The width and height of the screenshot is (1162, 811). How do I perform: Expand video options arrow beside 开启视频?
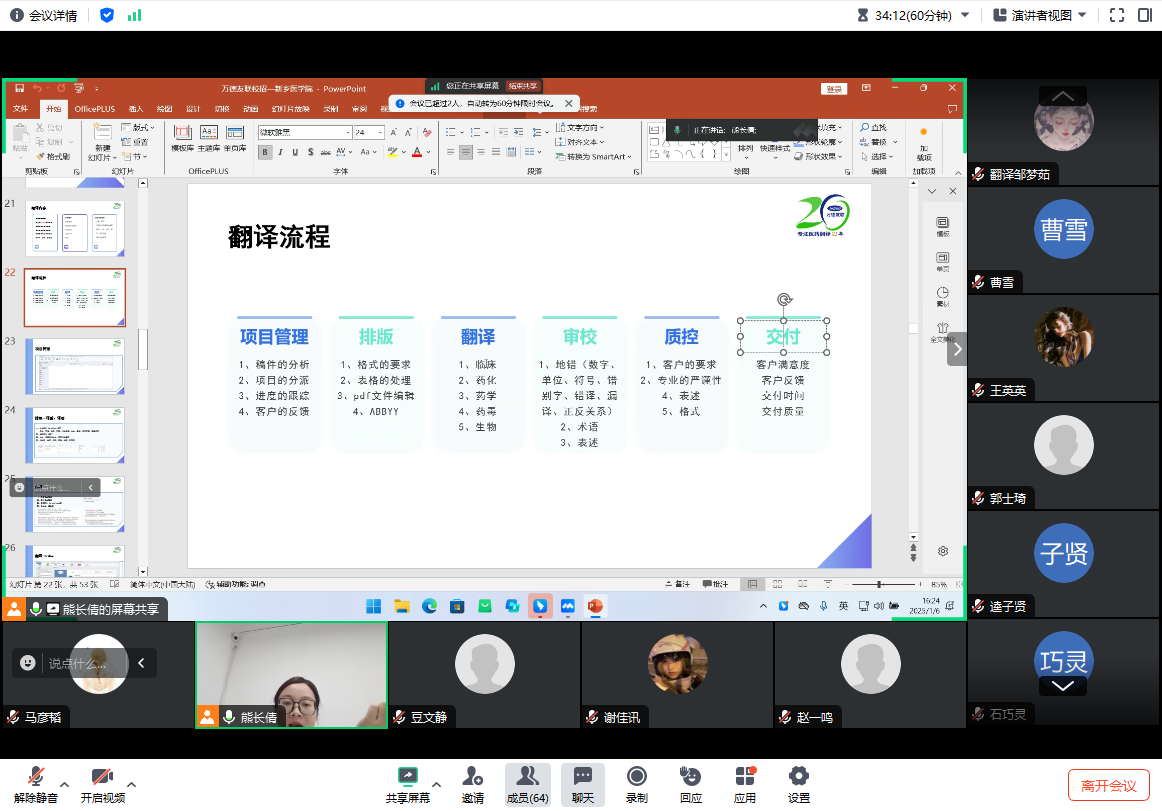click(x=131, y=784)
